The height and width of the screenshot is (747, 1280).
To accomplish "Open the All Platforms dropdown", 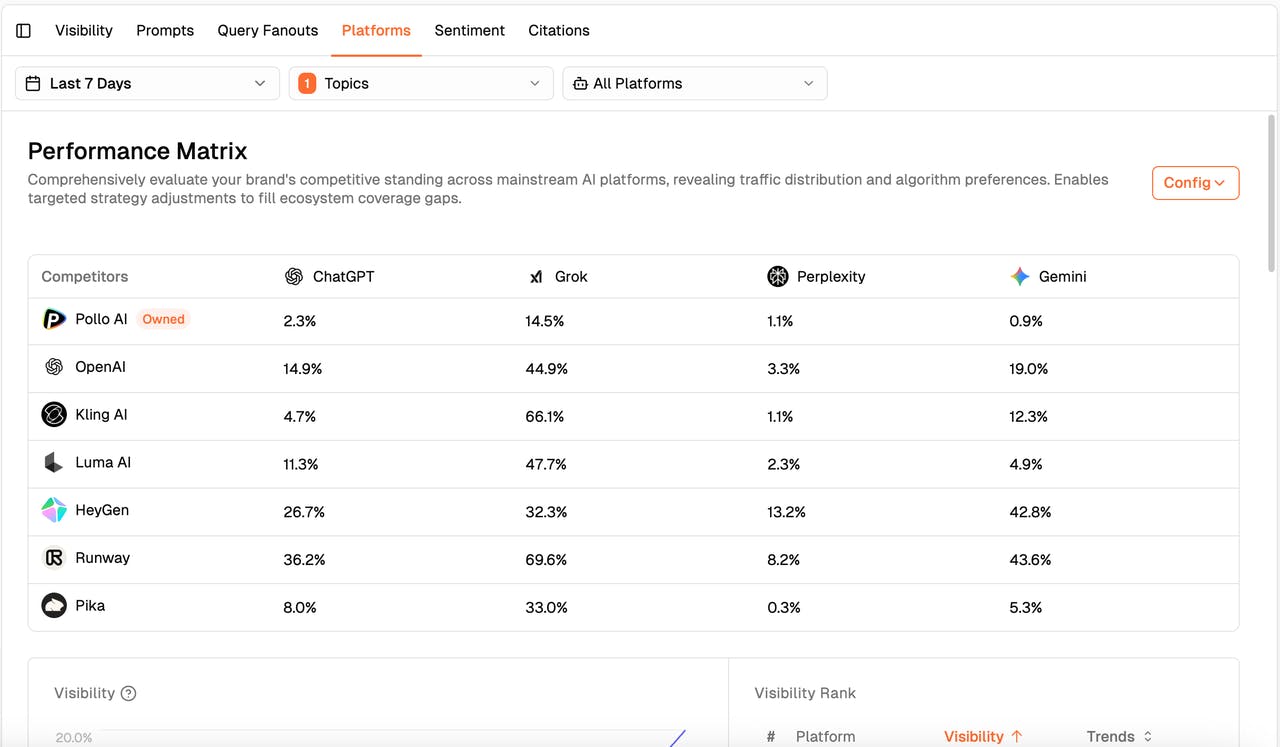I will pyautogui.click(x=694, y=84).
